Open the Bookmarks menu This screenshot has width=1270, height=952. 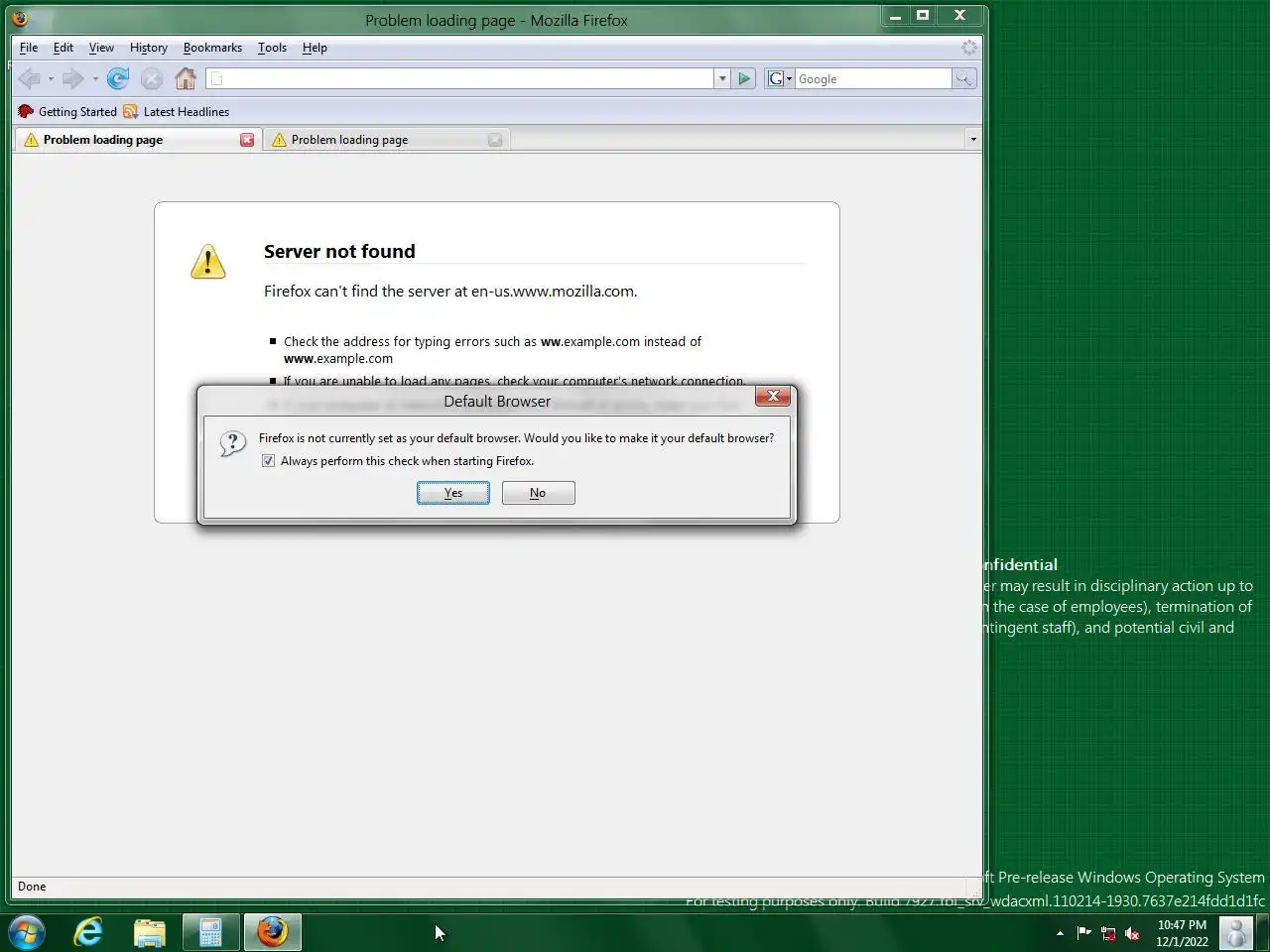(212, 48)
